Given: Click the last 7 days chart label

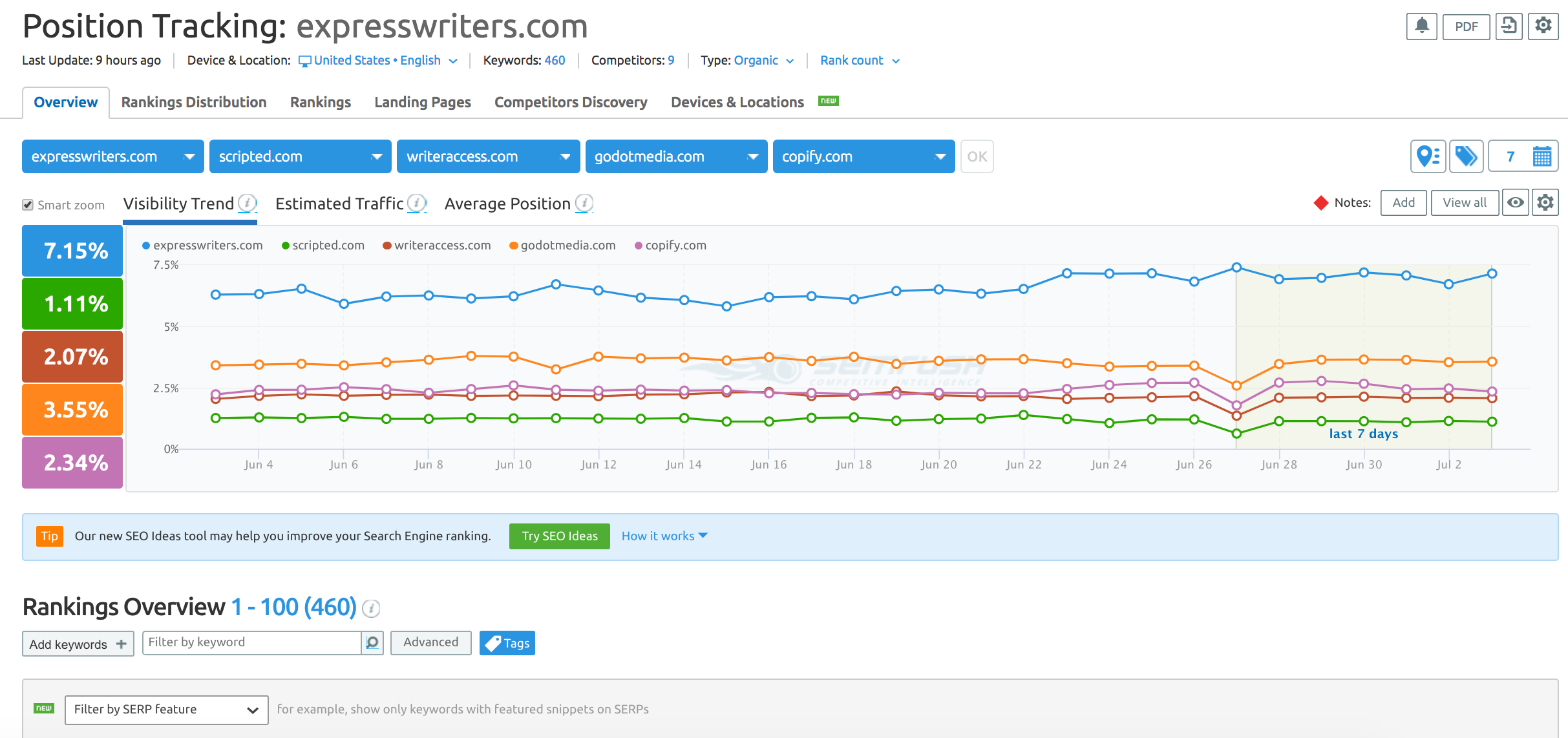Looking at the screenshot, I should point(1363,434).
